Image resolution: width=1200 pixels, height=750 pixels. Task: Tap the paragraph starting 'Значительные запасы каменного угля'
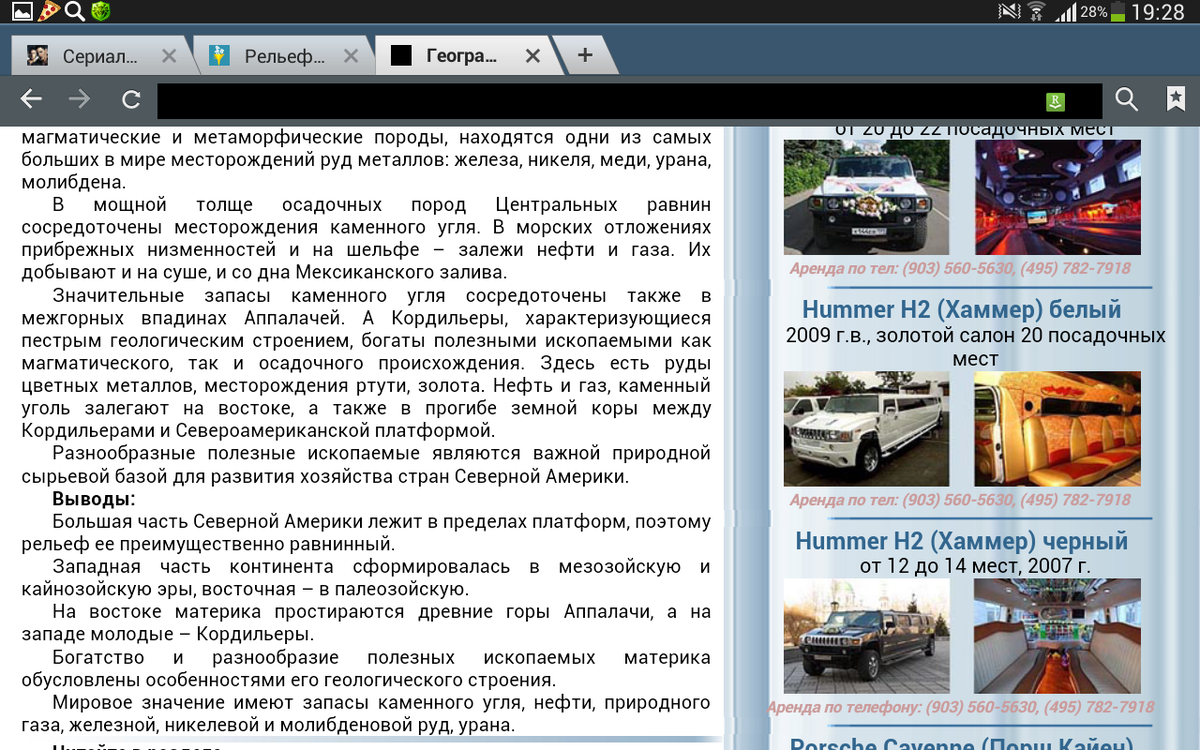(366, 363)
